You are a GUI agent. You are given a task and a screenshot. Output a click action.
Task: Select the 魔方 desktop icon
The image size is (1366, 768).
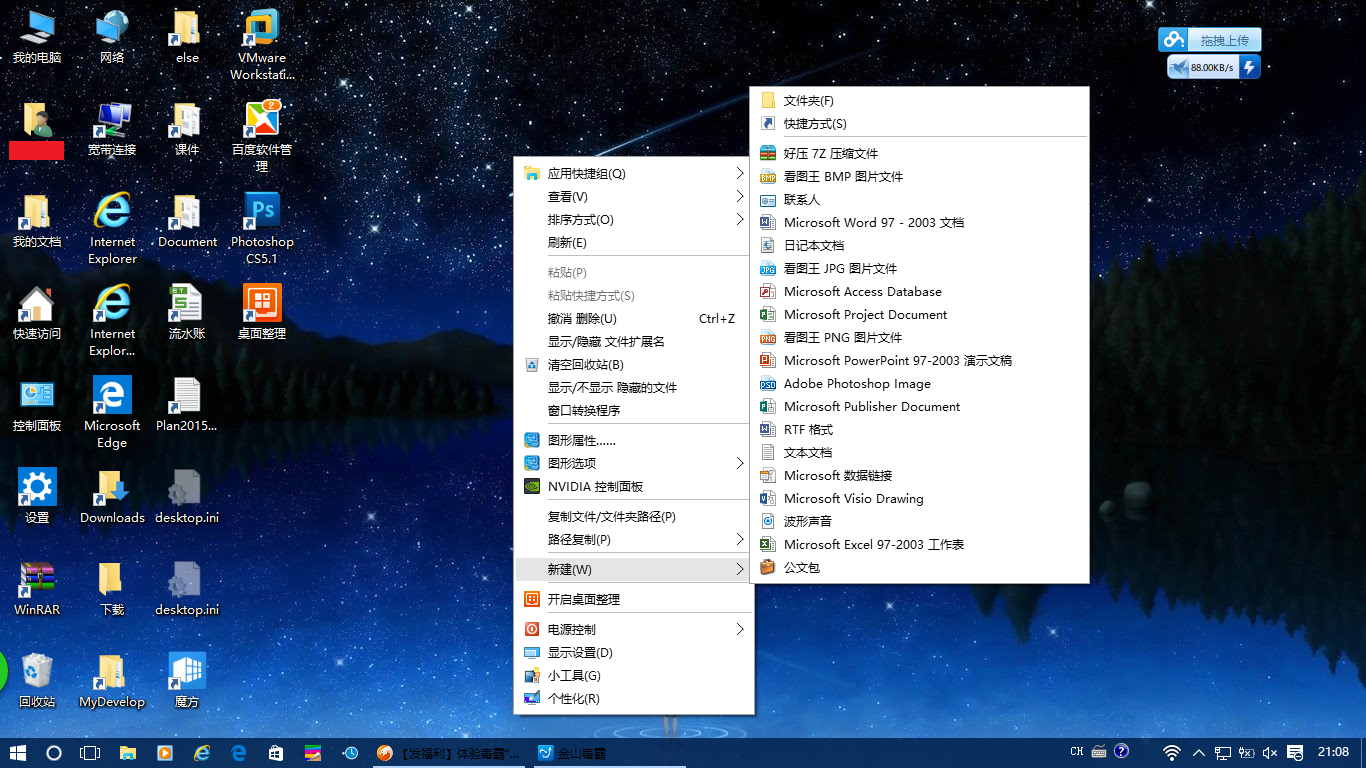[187, 680]
